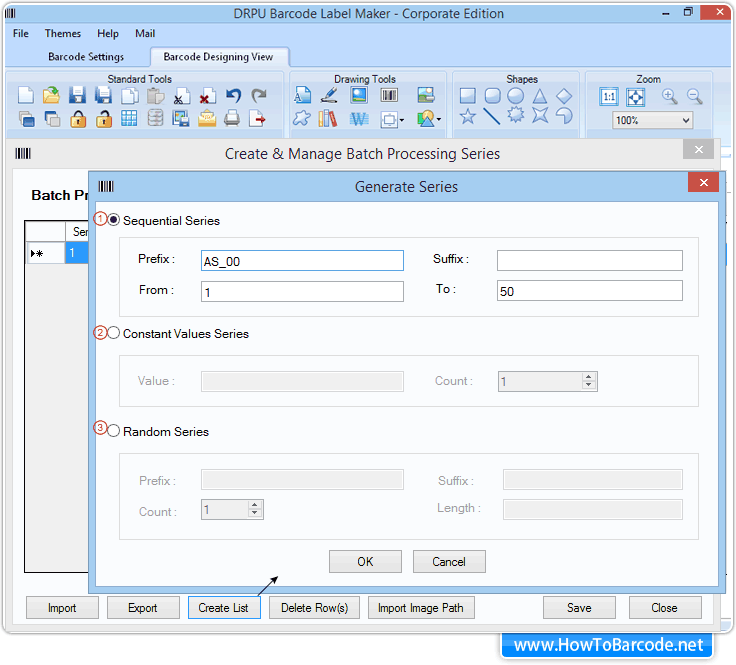Select the Barcode drawing tool icon
Viewport: 736px width, 665px height.
(389, 95)
